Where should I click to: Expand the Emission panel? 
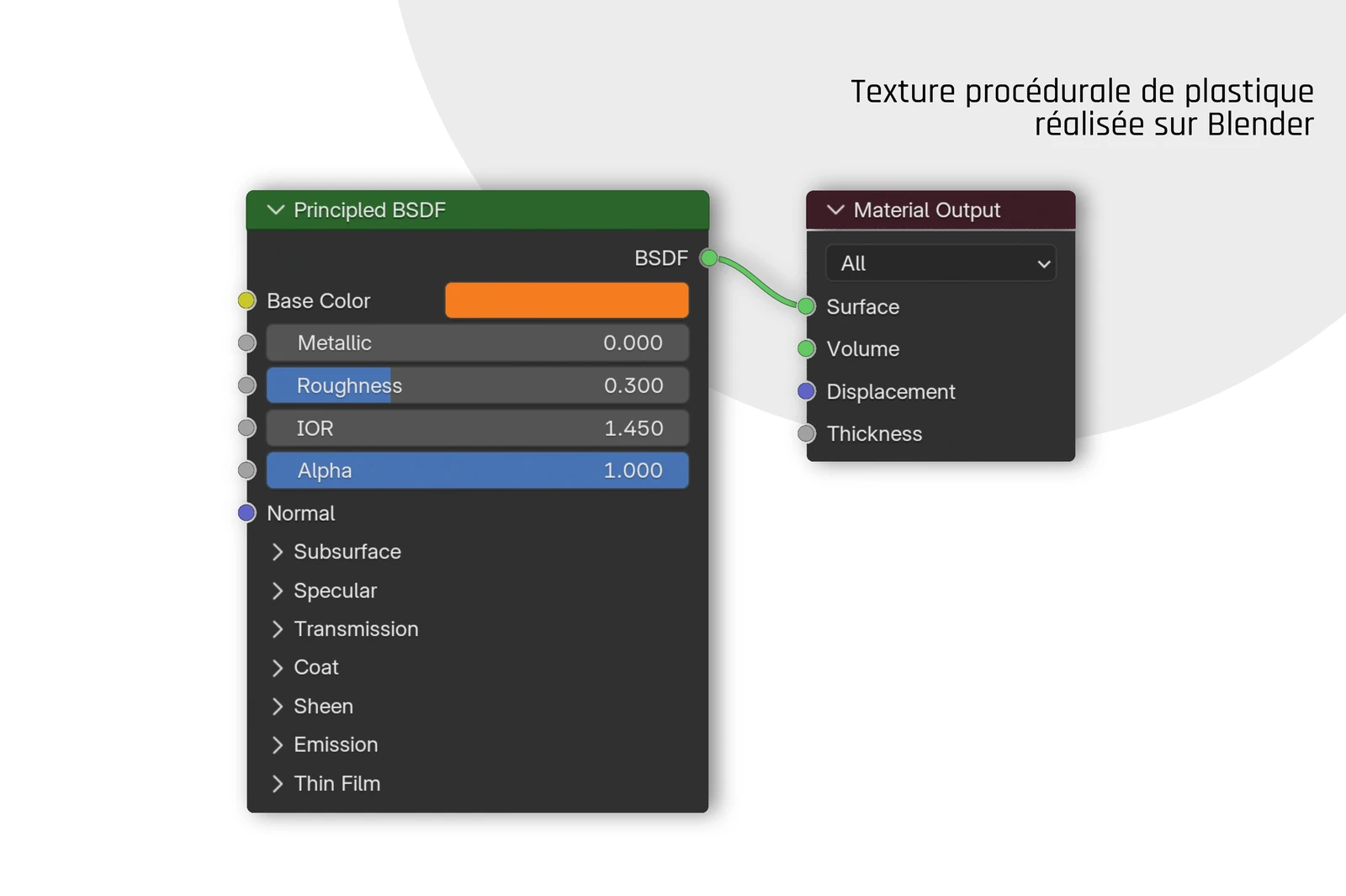point(278,745)
